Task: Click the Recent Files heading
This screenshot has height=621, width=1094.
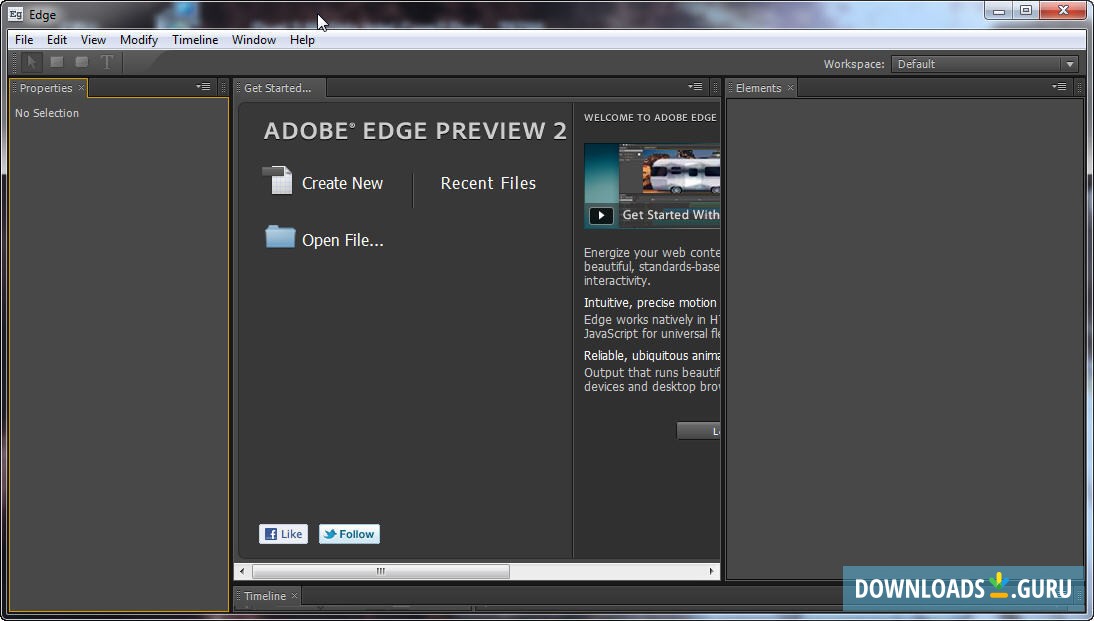Action: coord(488,184)
